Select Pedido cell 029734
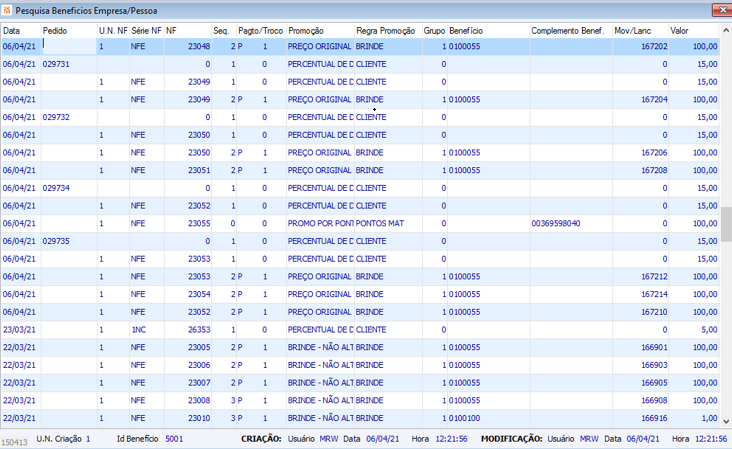The width and height of the screenshot is (732, 449). coord(69,188)
